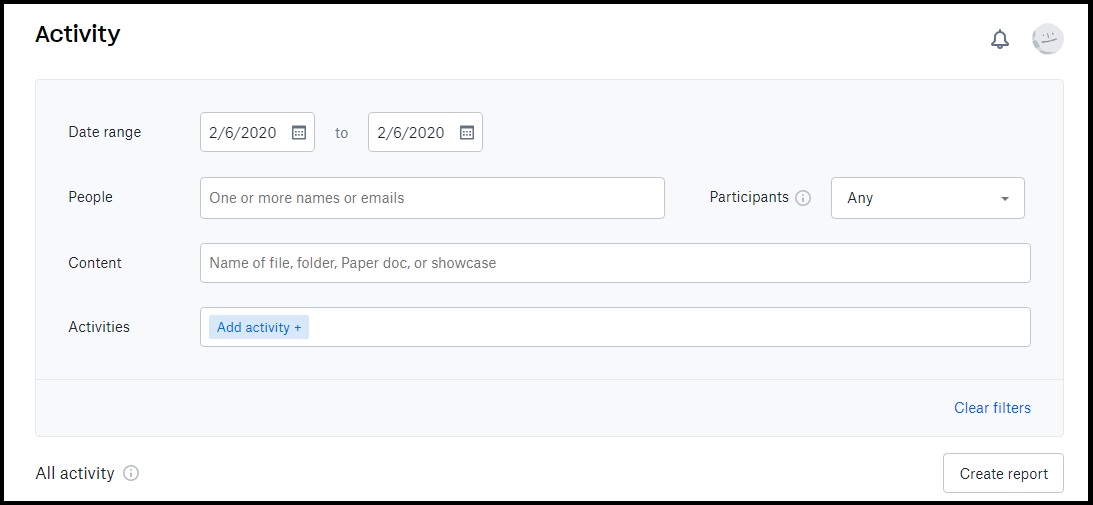
Task: Click the All activity label
Action: point(75,474)
